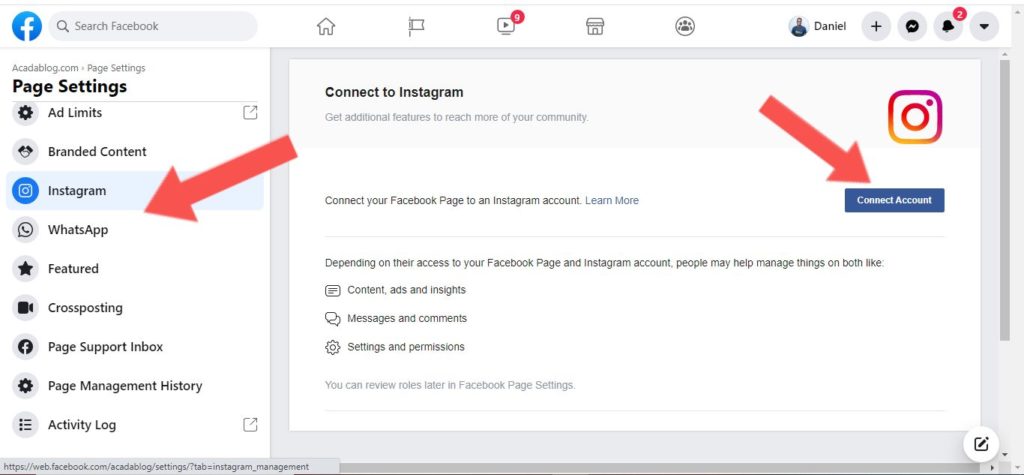Viewport: 1024px width, 475px height.
Task: Click the Connect to Instagram heading
Action: (394, 92)
